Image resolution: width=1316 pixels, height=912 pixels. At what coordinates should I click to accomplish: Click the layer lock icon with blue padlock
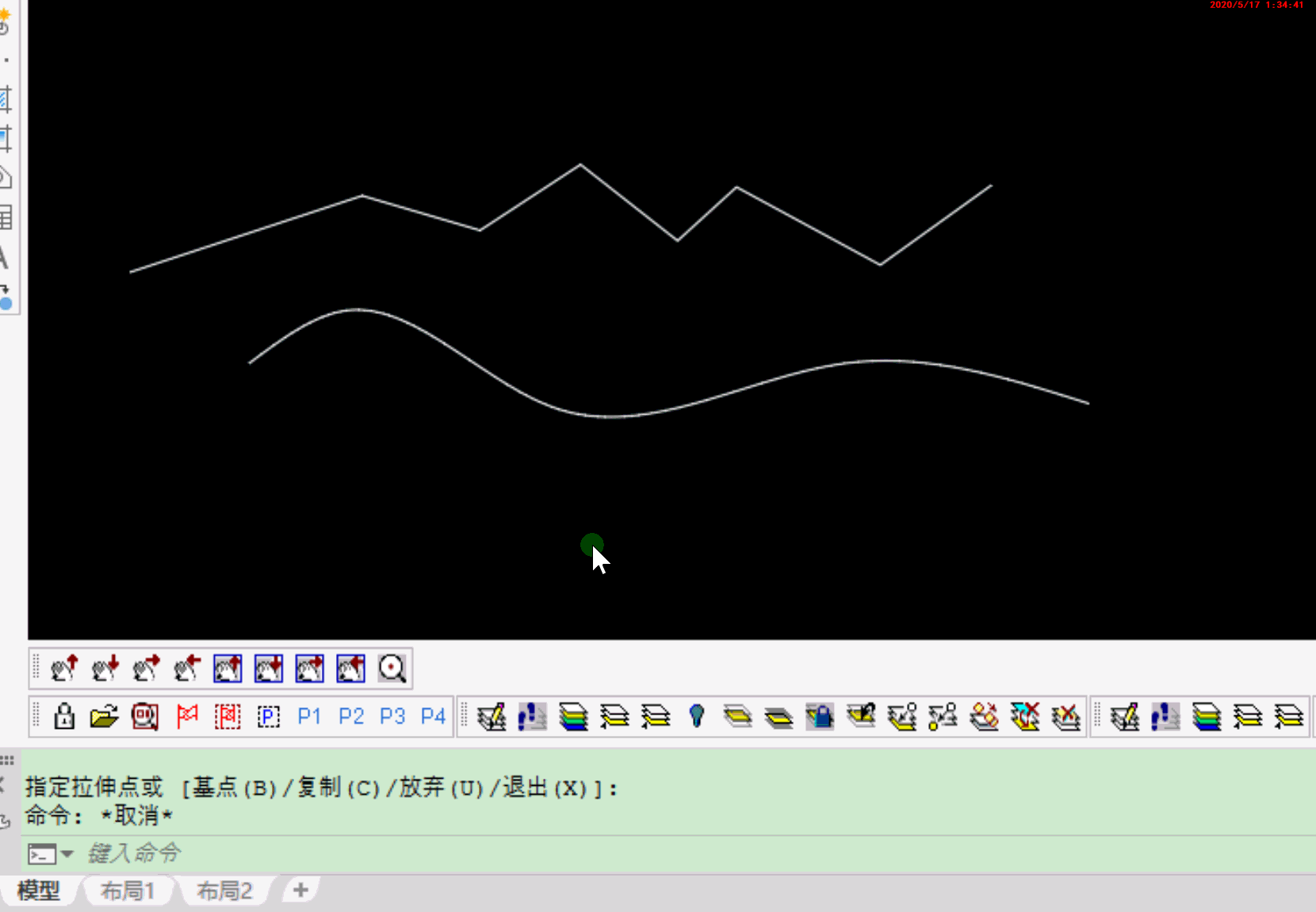(x=821, y=716)
